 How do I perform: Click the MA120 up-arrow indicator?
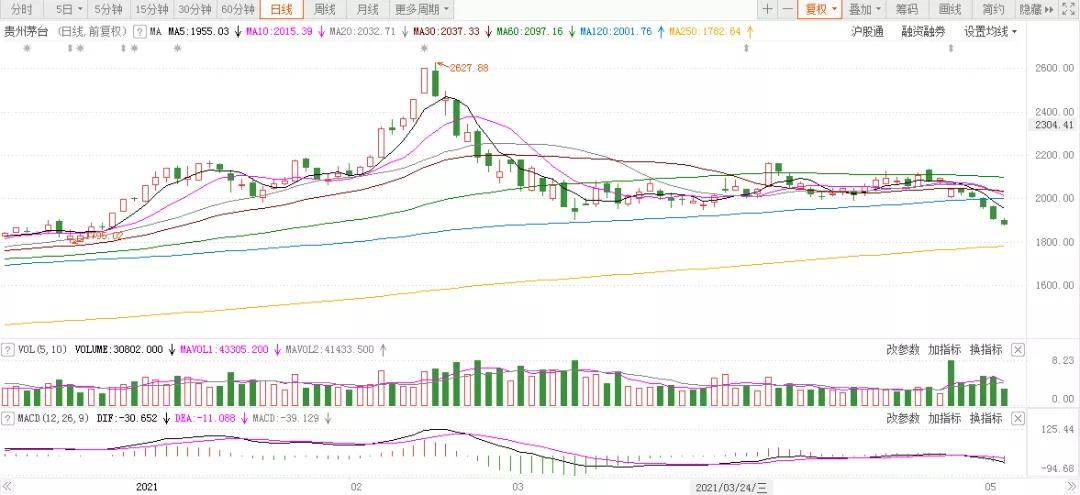coord(661,32)
